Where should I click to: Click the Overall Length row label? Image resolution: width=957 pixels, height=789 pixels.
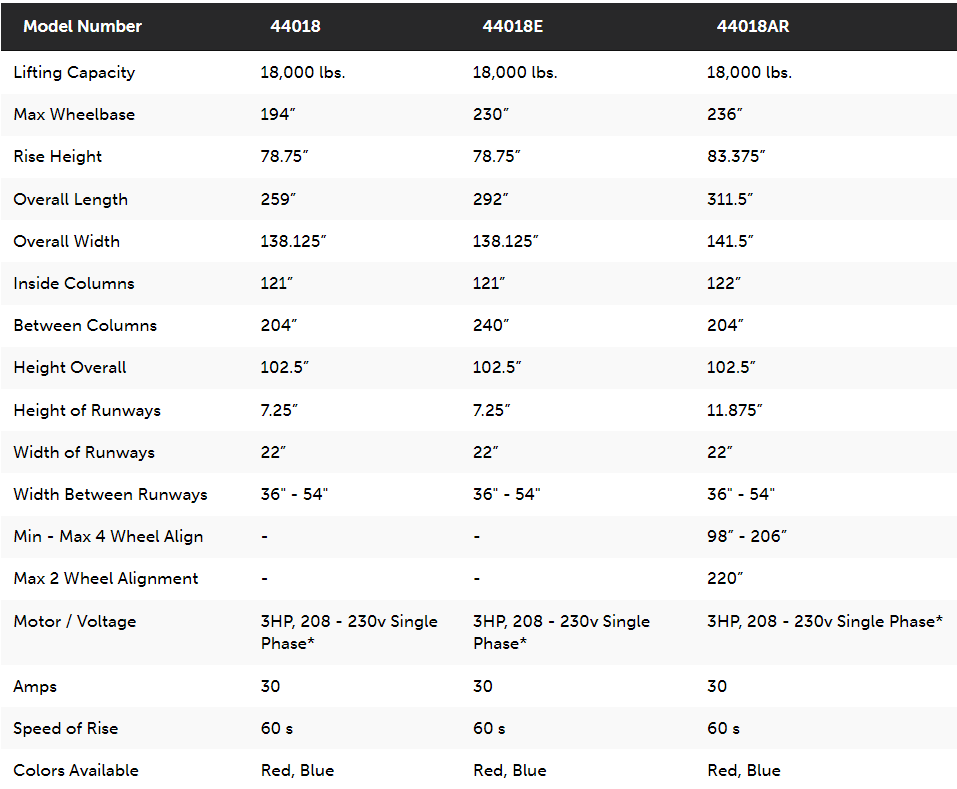click(x=71, y=200)
